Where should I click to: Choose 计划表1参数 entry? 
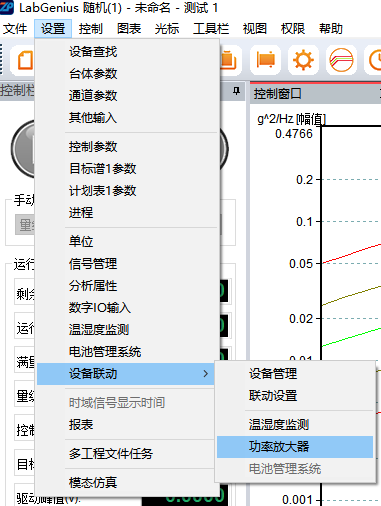tap(127, 191)
